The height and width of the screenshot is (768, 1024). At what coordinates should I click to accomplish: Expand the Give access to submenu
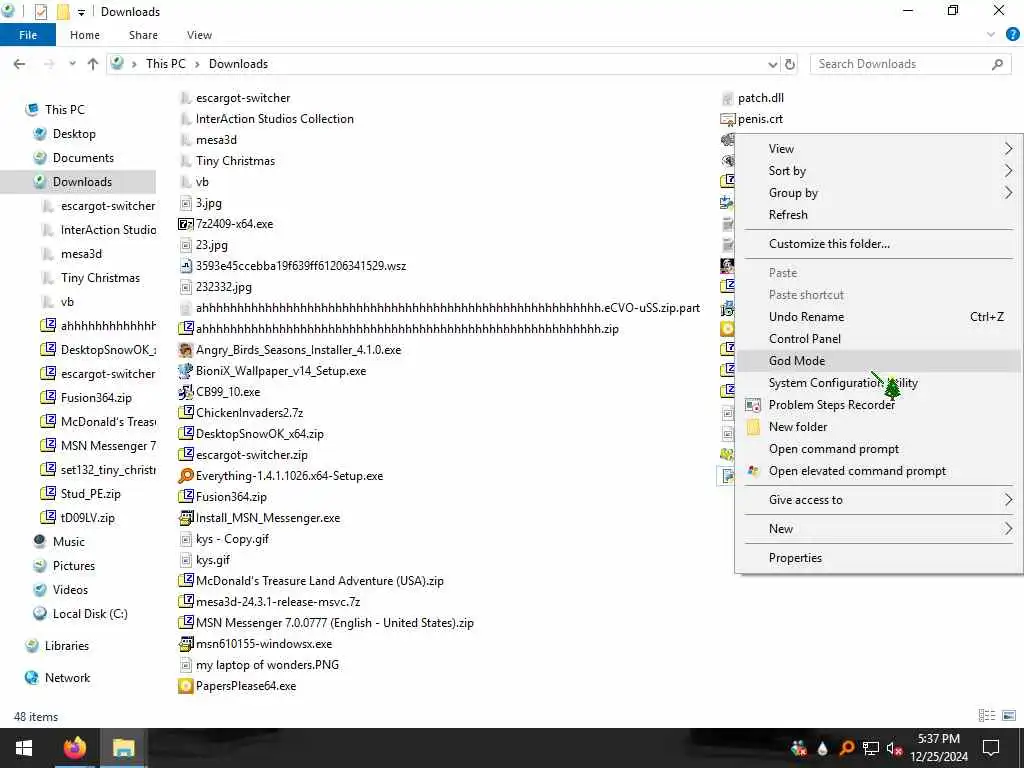[1008, 500]
